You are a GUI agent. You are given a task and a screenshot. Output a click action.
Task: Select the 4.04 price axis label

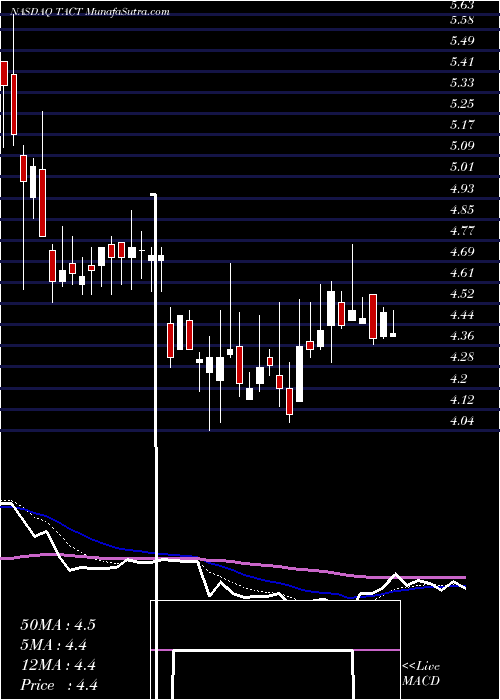(x=462, y=421)
